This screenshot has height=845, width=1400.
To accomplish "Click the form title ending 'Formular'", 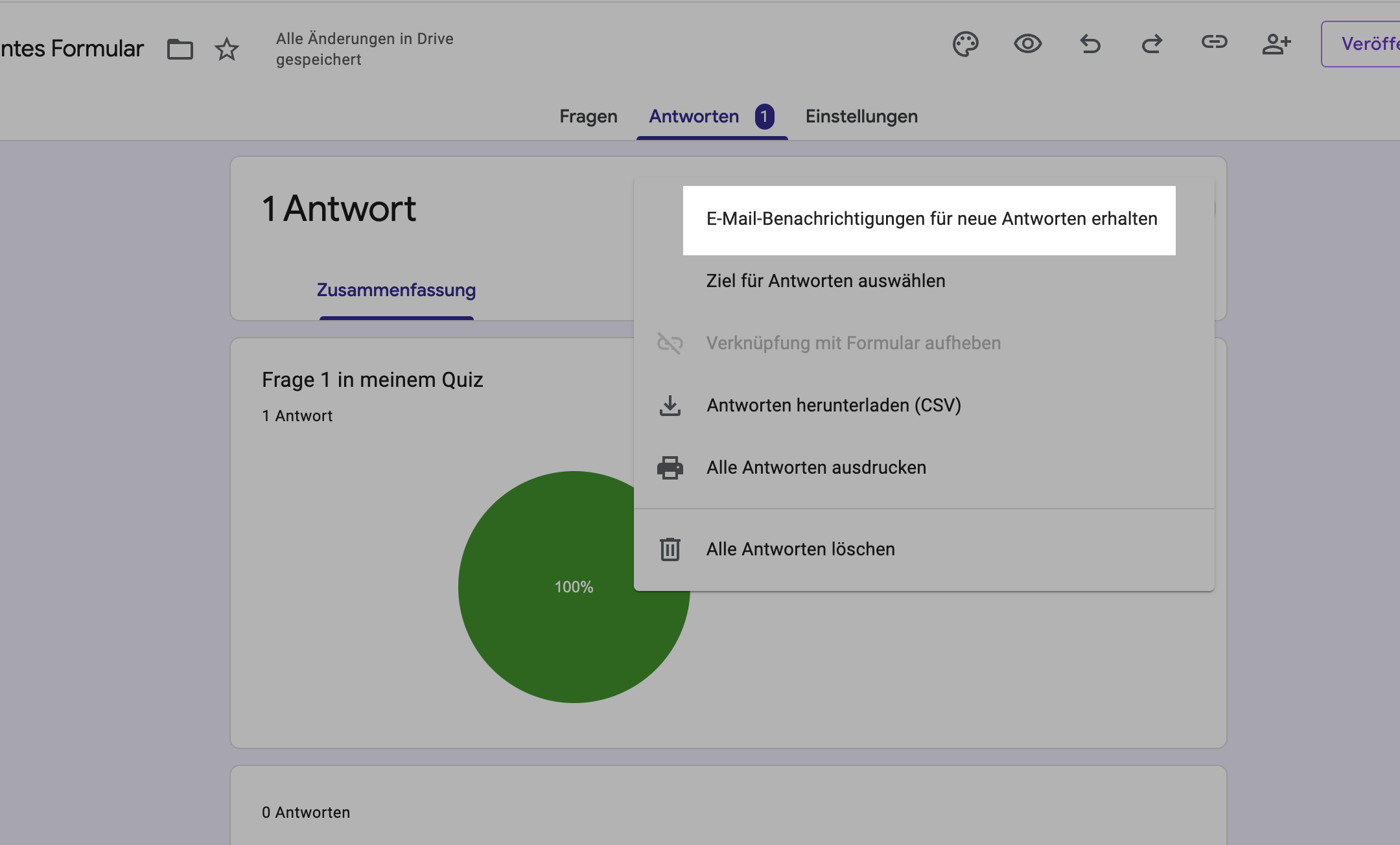I will click(72, 49).
